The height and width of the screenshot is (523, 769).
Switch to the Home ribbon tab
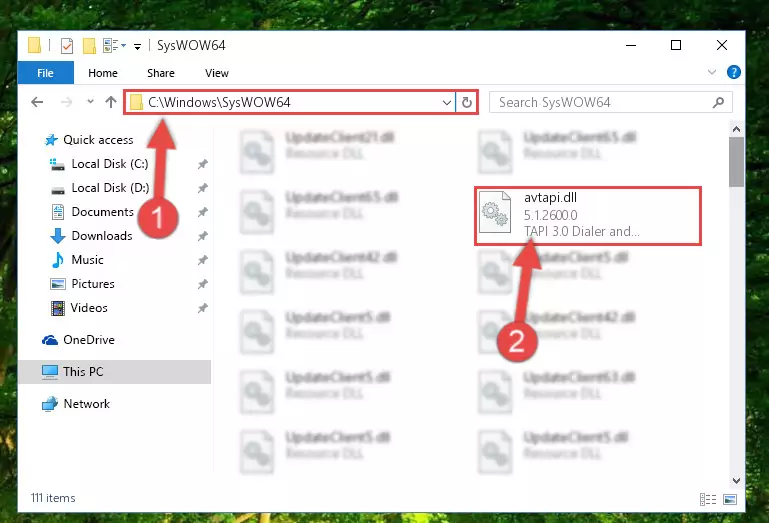[103, 73]
